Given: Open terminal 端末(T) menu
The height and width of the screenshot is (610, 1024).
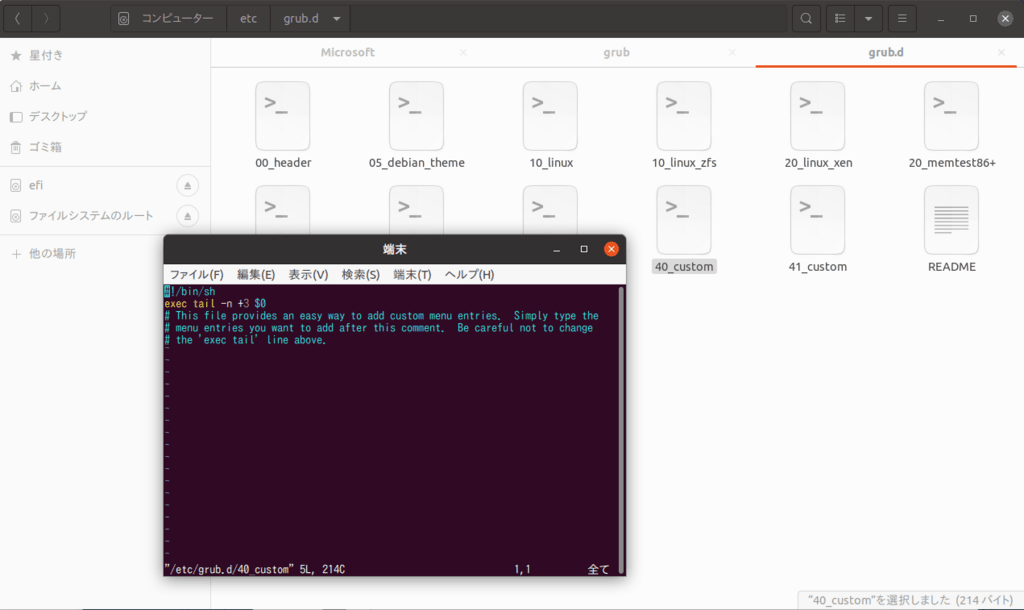Looking at the screenshot, I should click(412, 274).
